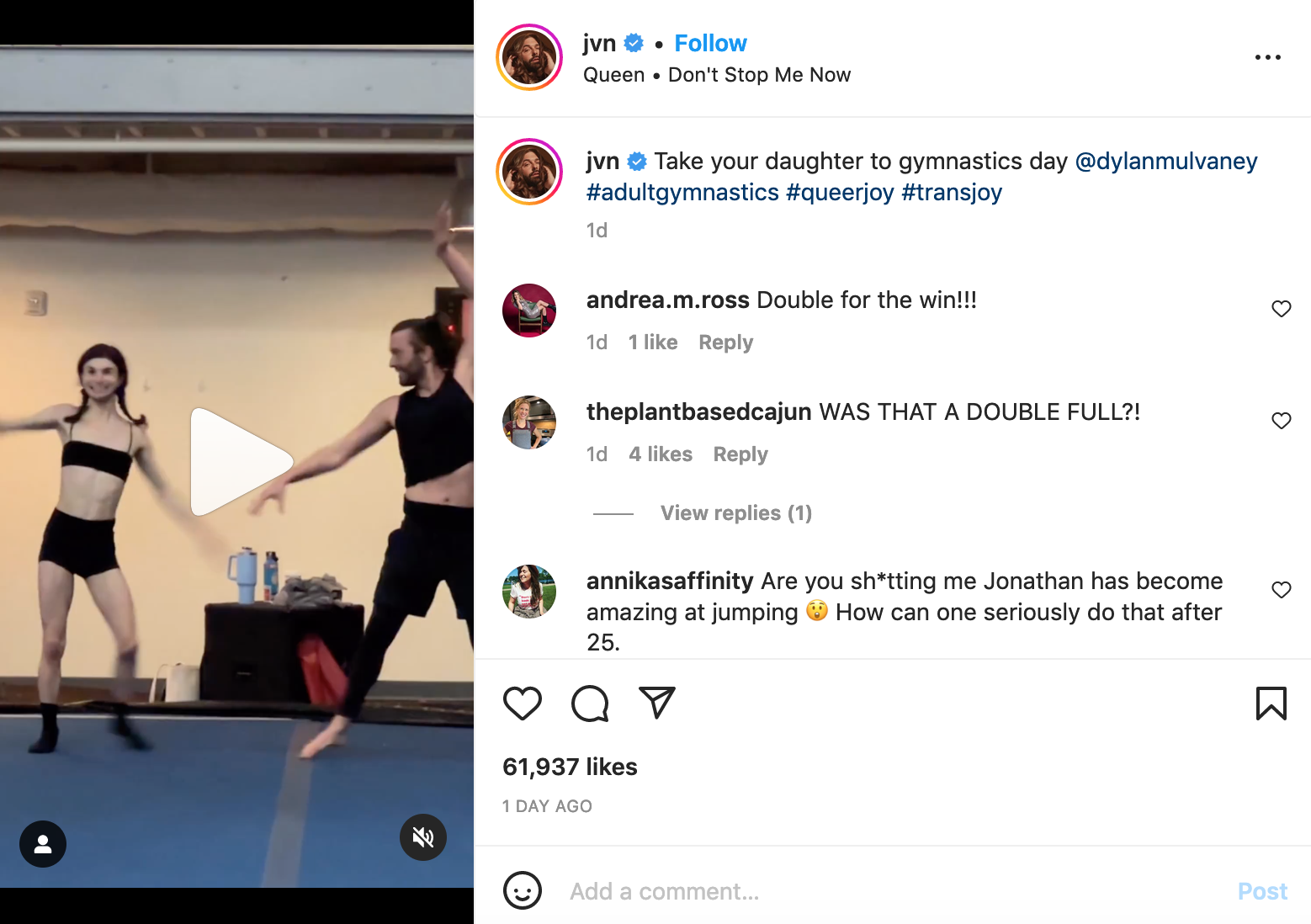Follow the jvn account

pyautogui.click(x=710, y=43)
